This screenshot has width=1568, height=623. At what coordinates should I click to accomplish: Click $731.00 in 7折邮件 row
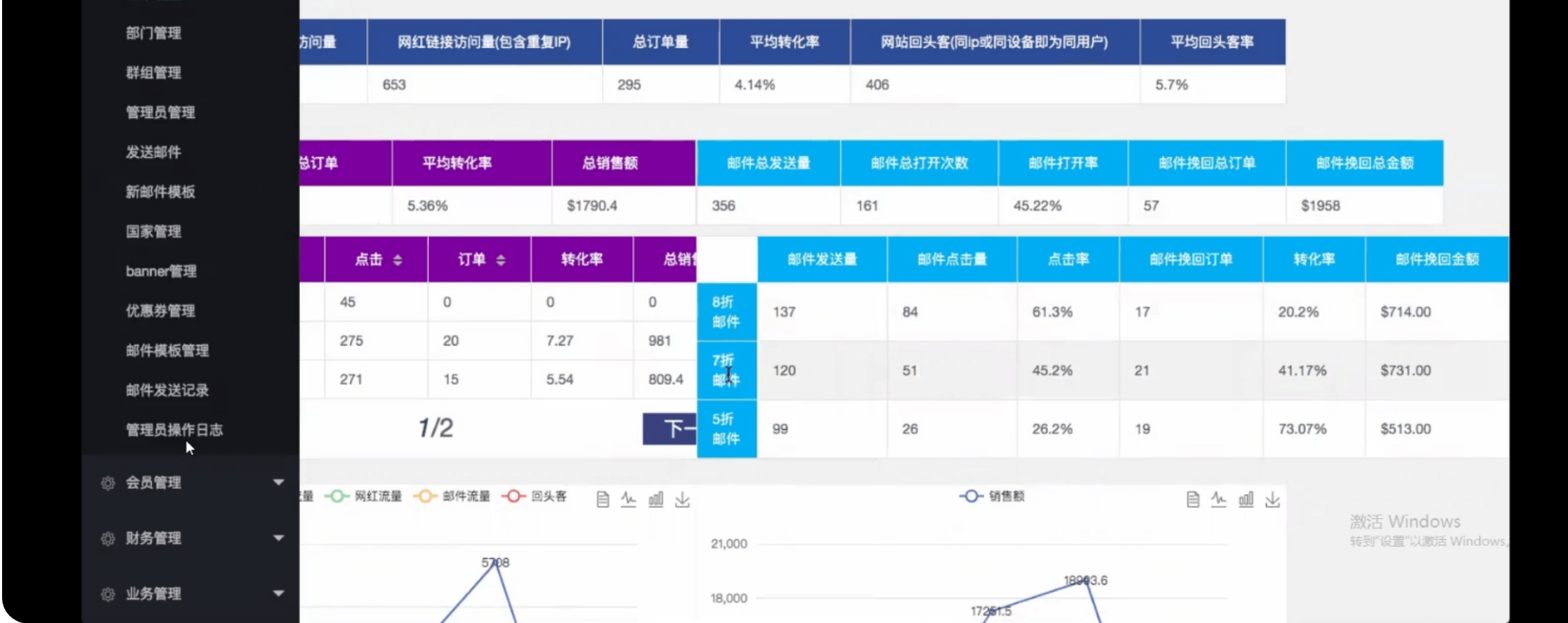[1406, 370]
